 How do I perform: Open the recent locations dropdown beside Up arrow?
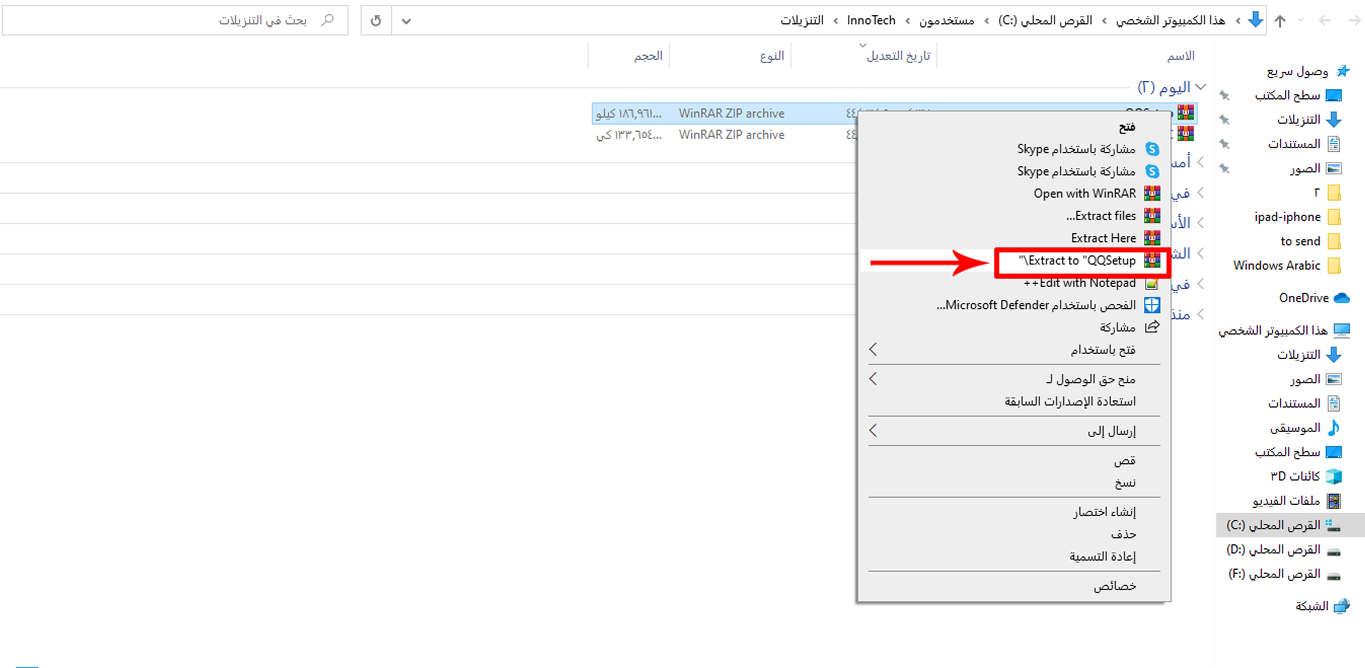tap(1303, 21)
